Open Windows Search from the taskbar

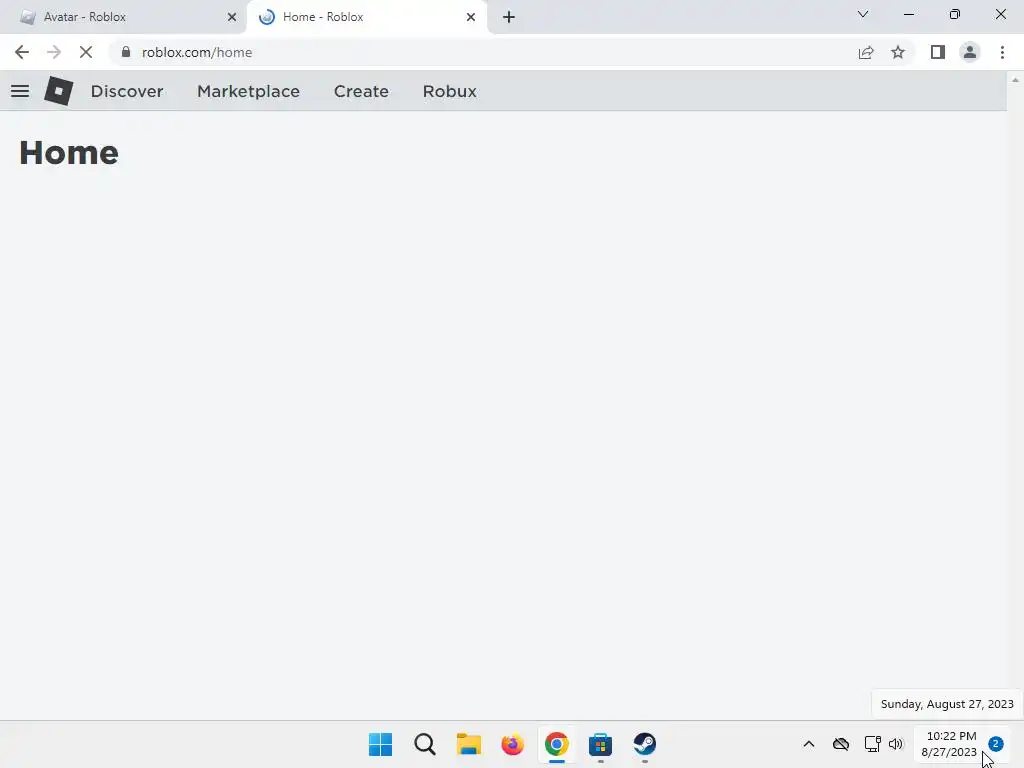(424, 744)
